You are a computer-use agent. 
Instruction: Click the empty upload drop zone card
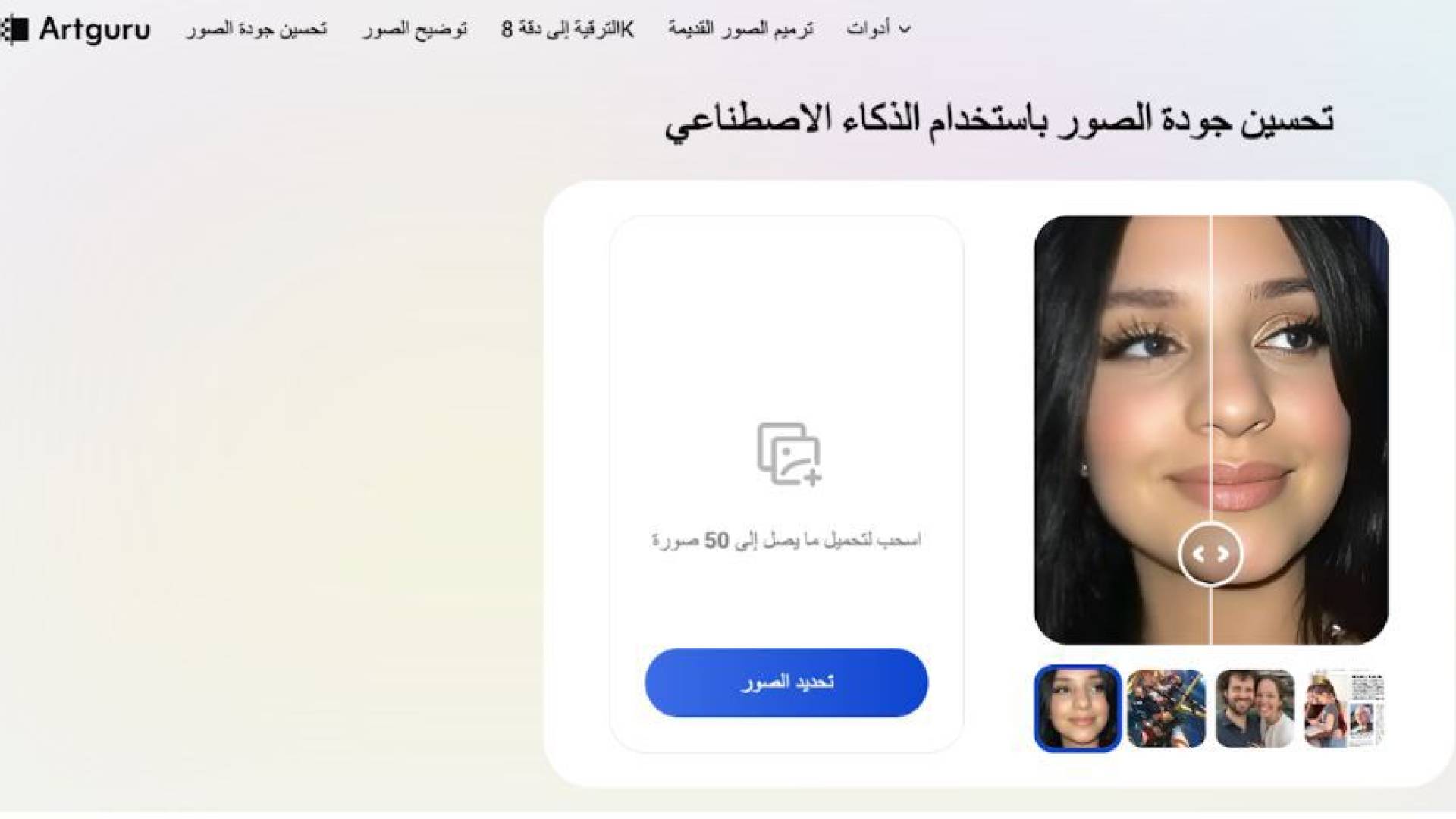click(786, 484)
